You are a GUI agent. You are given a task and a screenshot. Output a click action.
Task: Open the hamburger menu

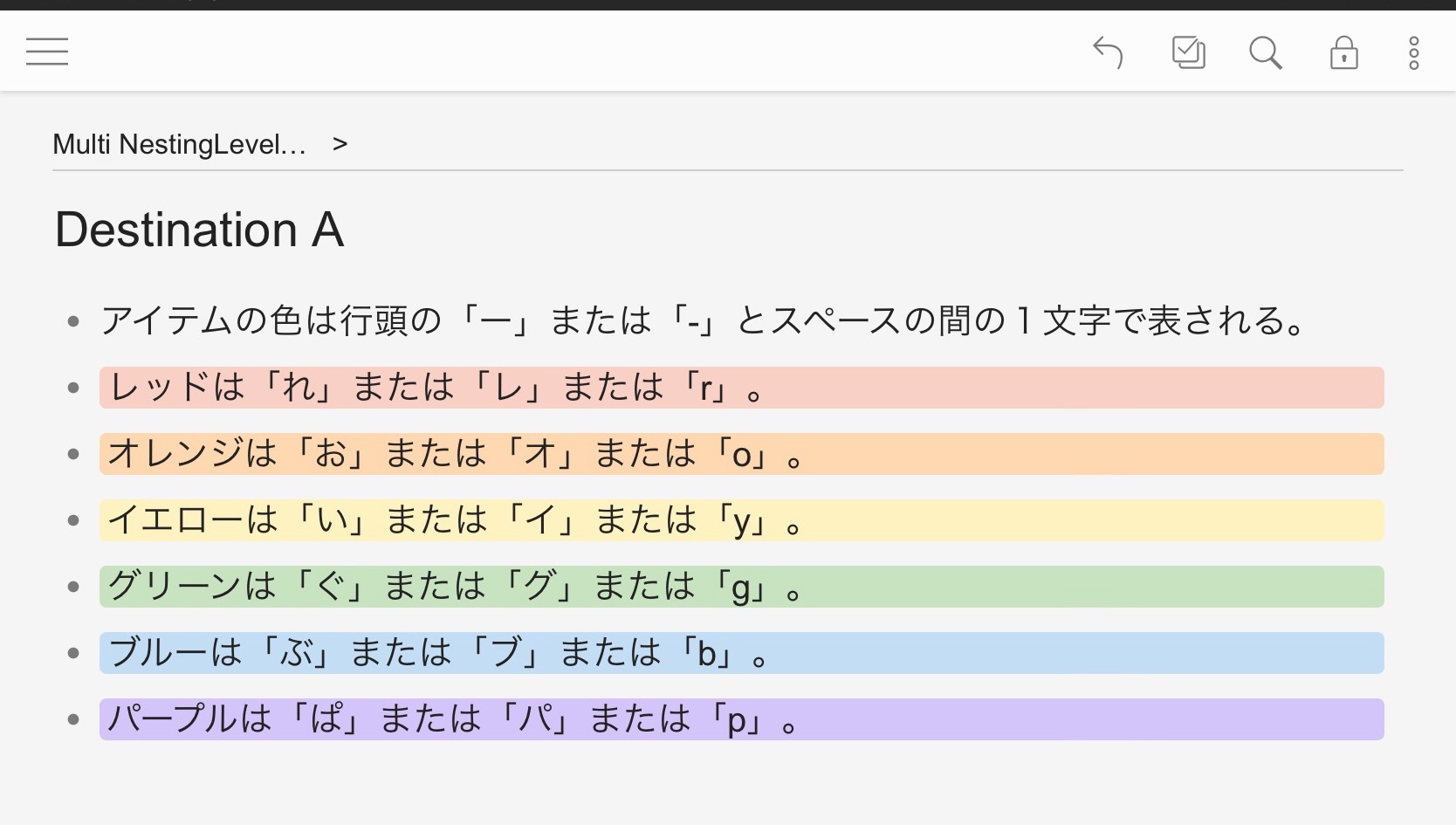(47, 52)
